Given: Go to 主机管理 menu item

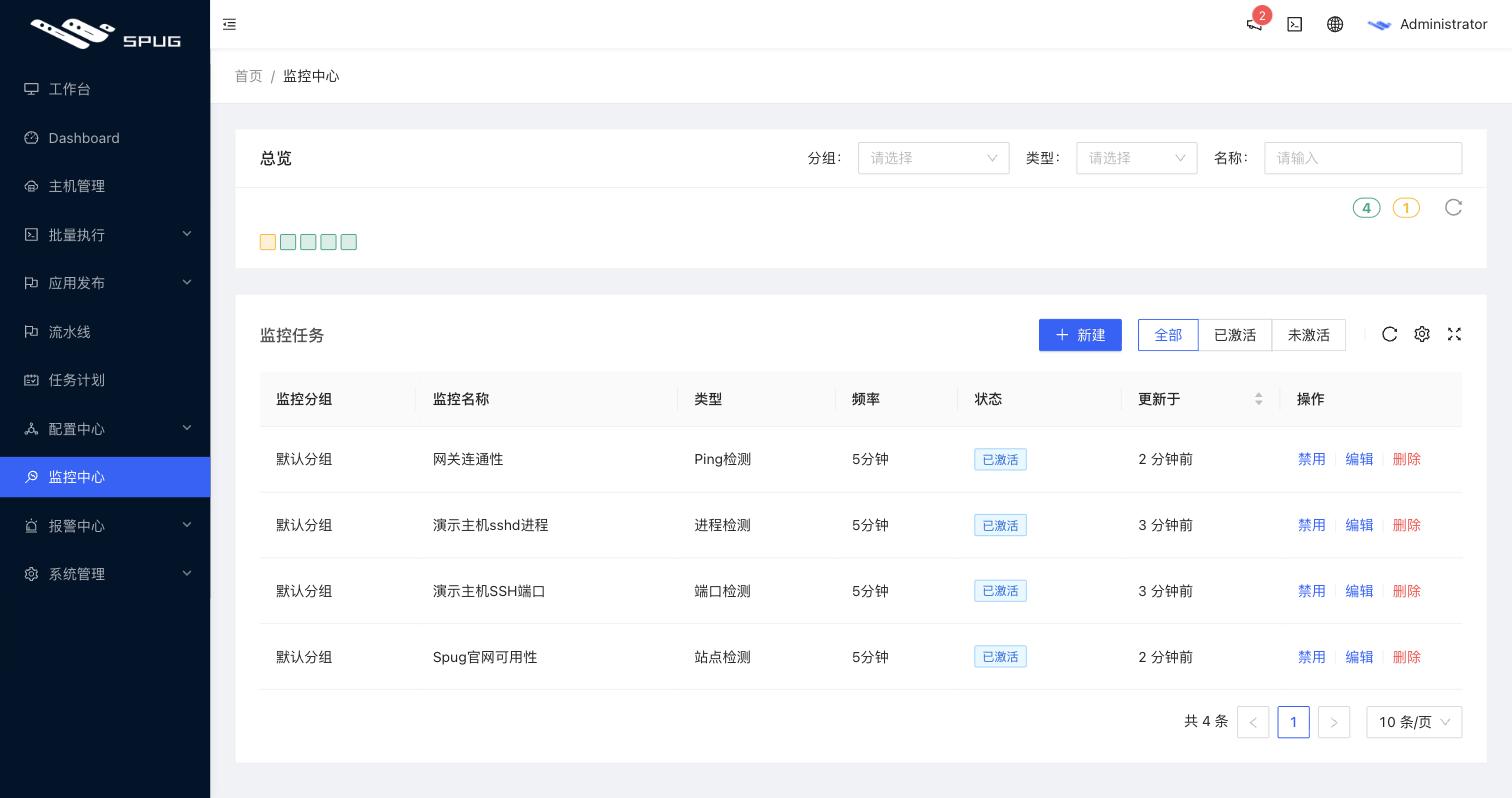Looking at the screenshot, I should tap(105, 186).
